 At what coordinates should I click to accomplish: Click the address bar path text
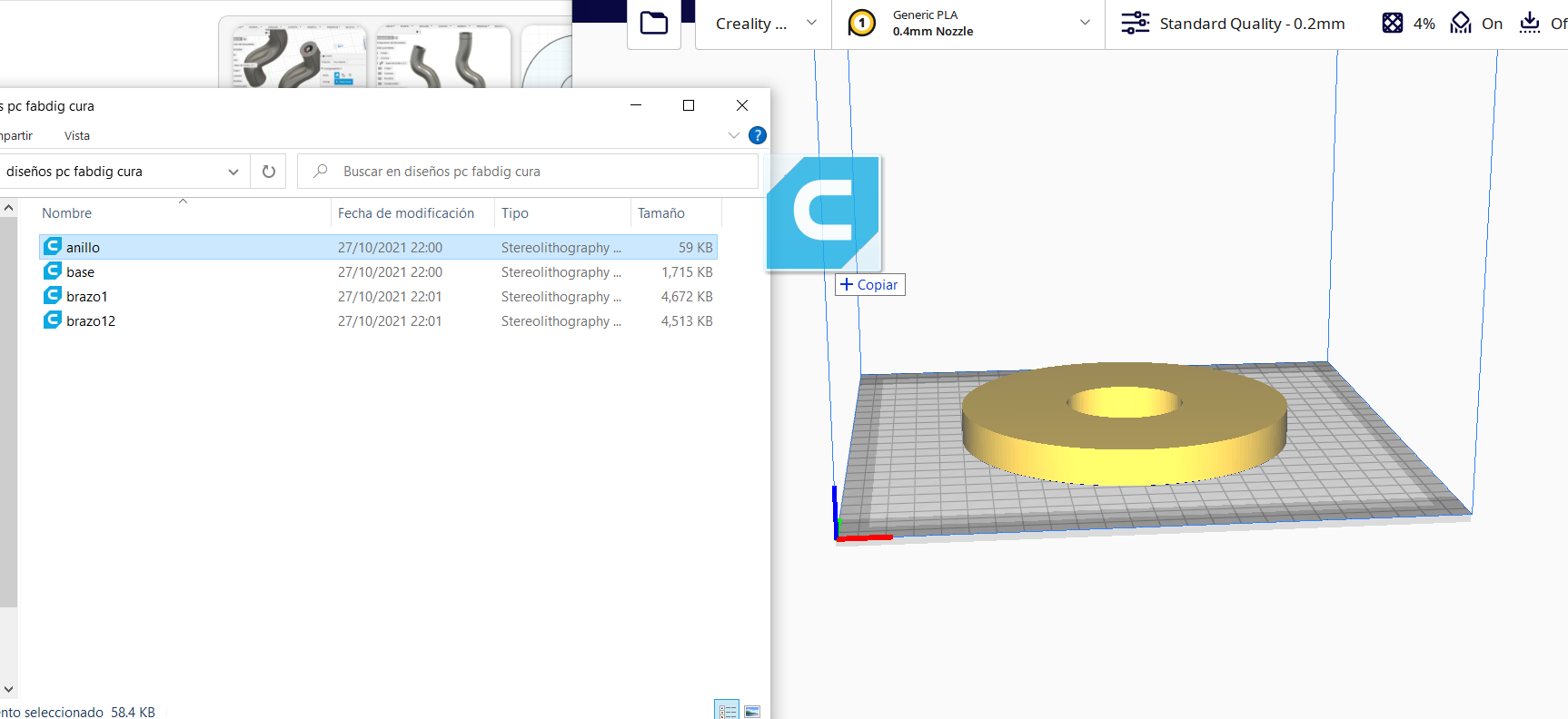(74, 172)
